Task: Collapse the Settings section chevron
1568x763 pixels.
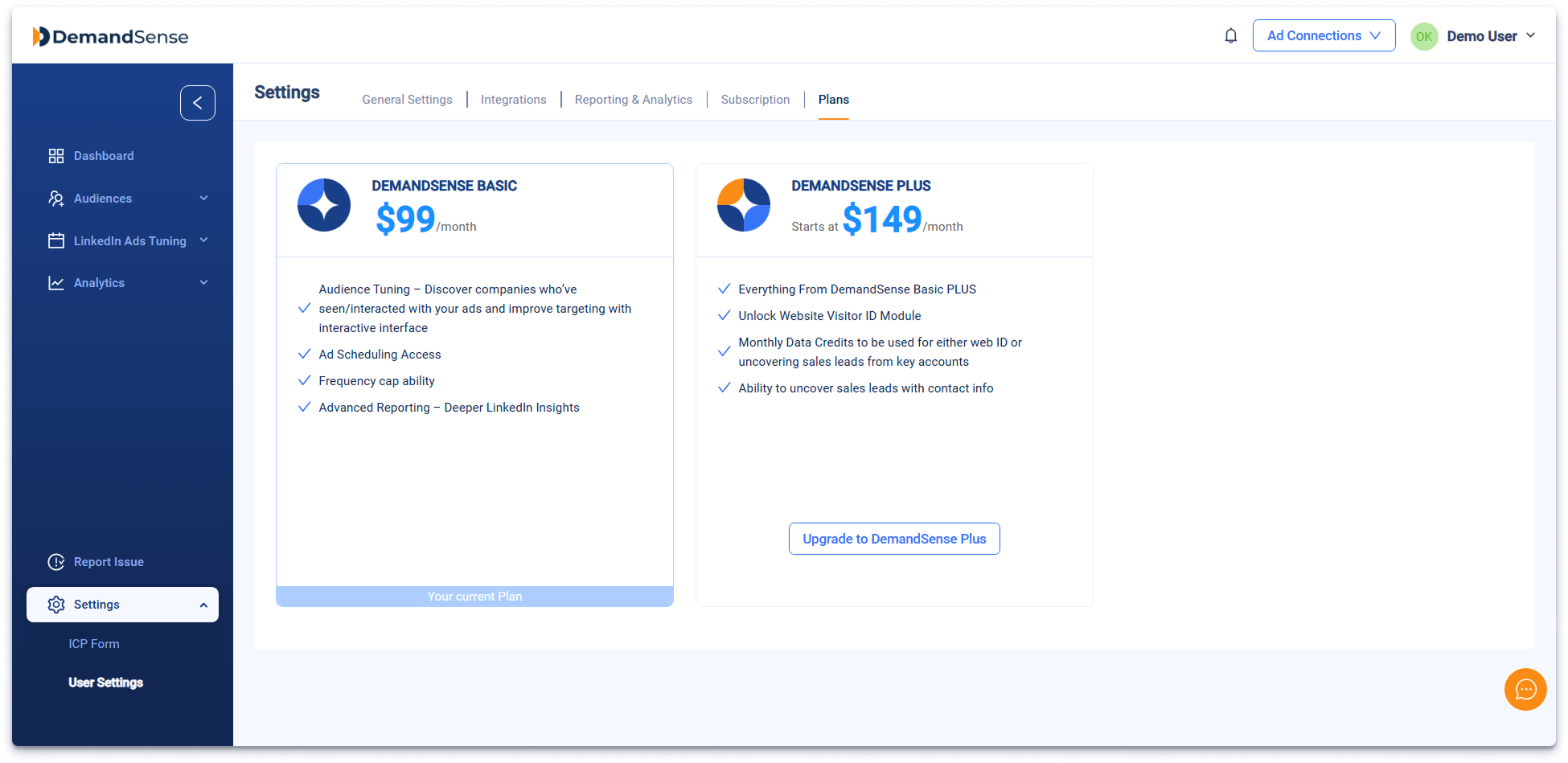Action: (x=203, y=605)
